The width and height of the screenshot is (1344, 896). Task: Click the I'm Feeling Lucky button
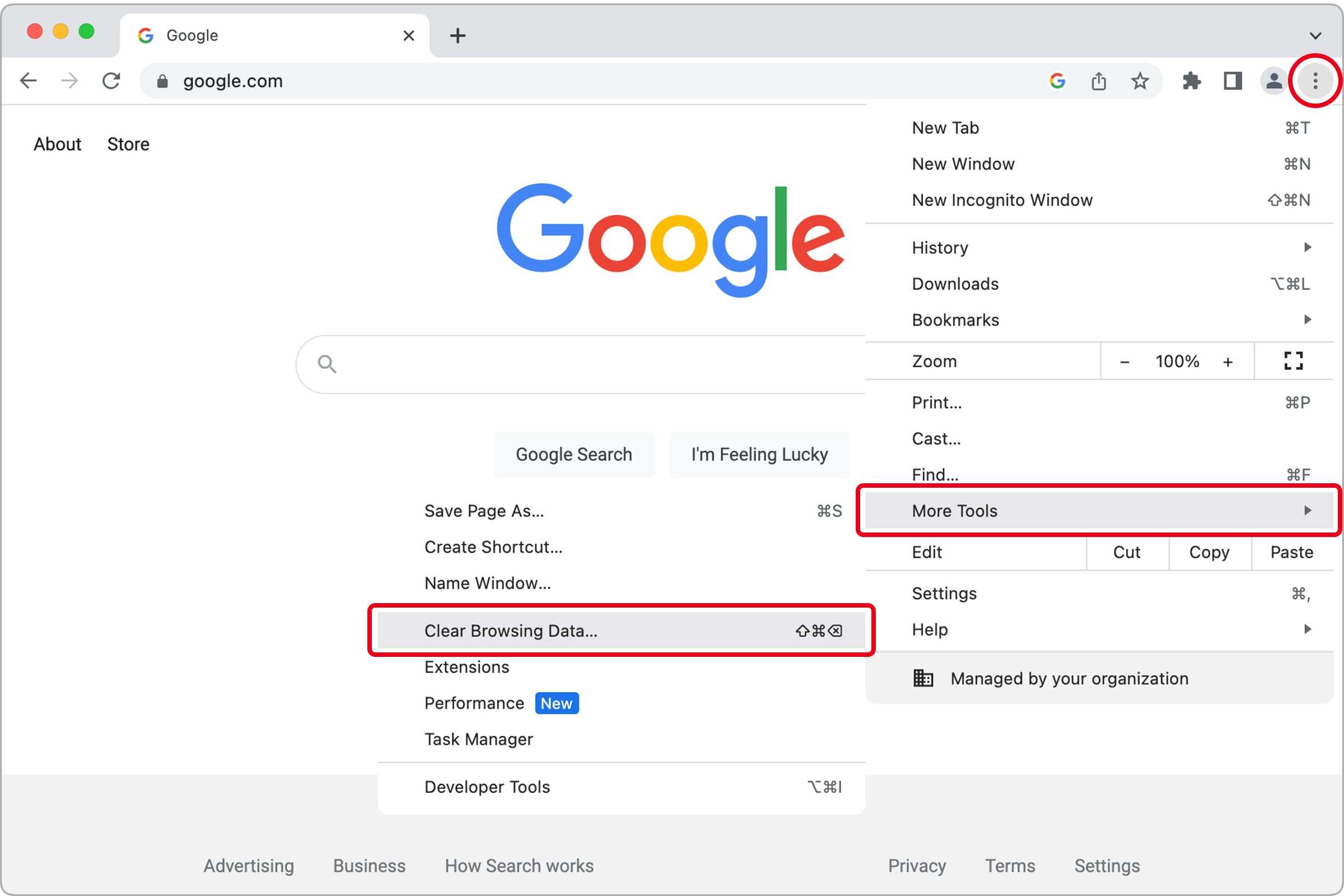point(759,454)
